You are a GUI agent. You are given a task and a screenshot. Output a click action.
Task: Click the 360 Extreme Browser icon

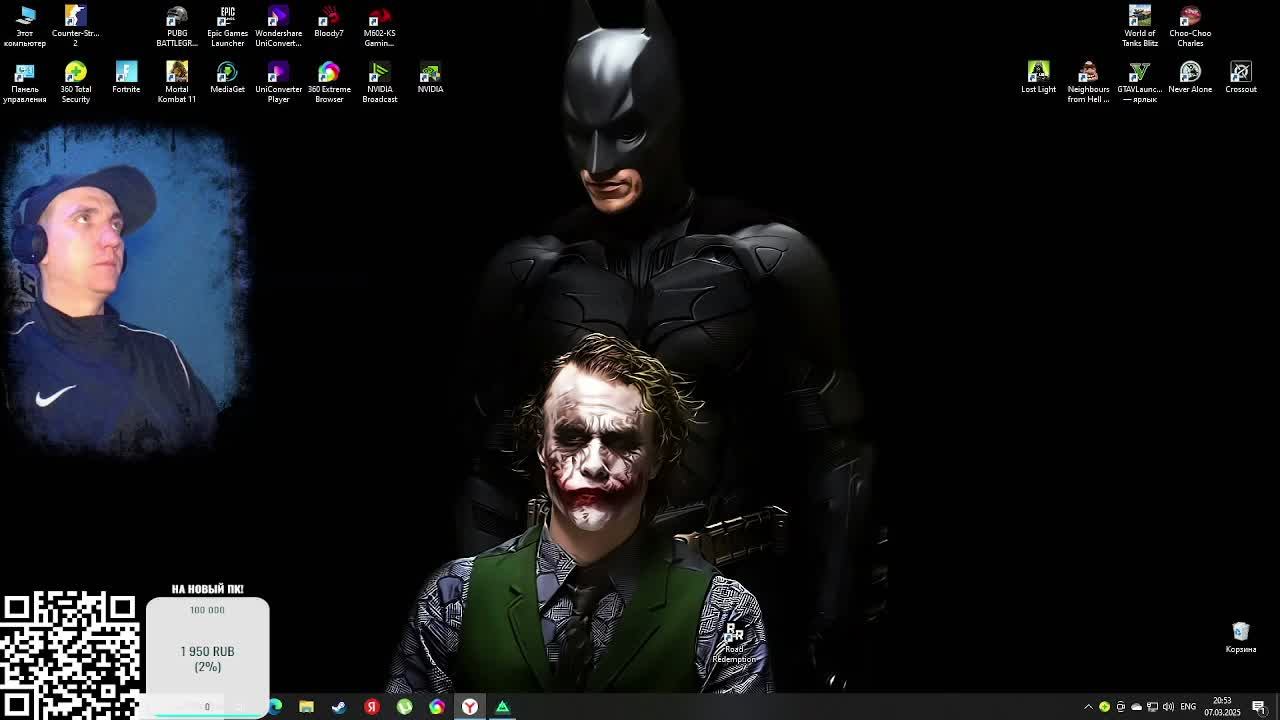coord(329,82)
